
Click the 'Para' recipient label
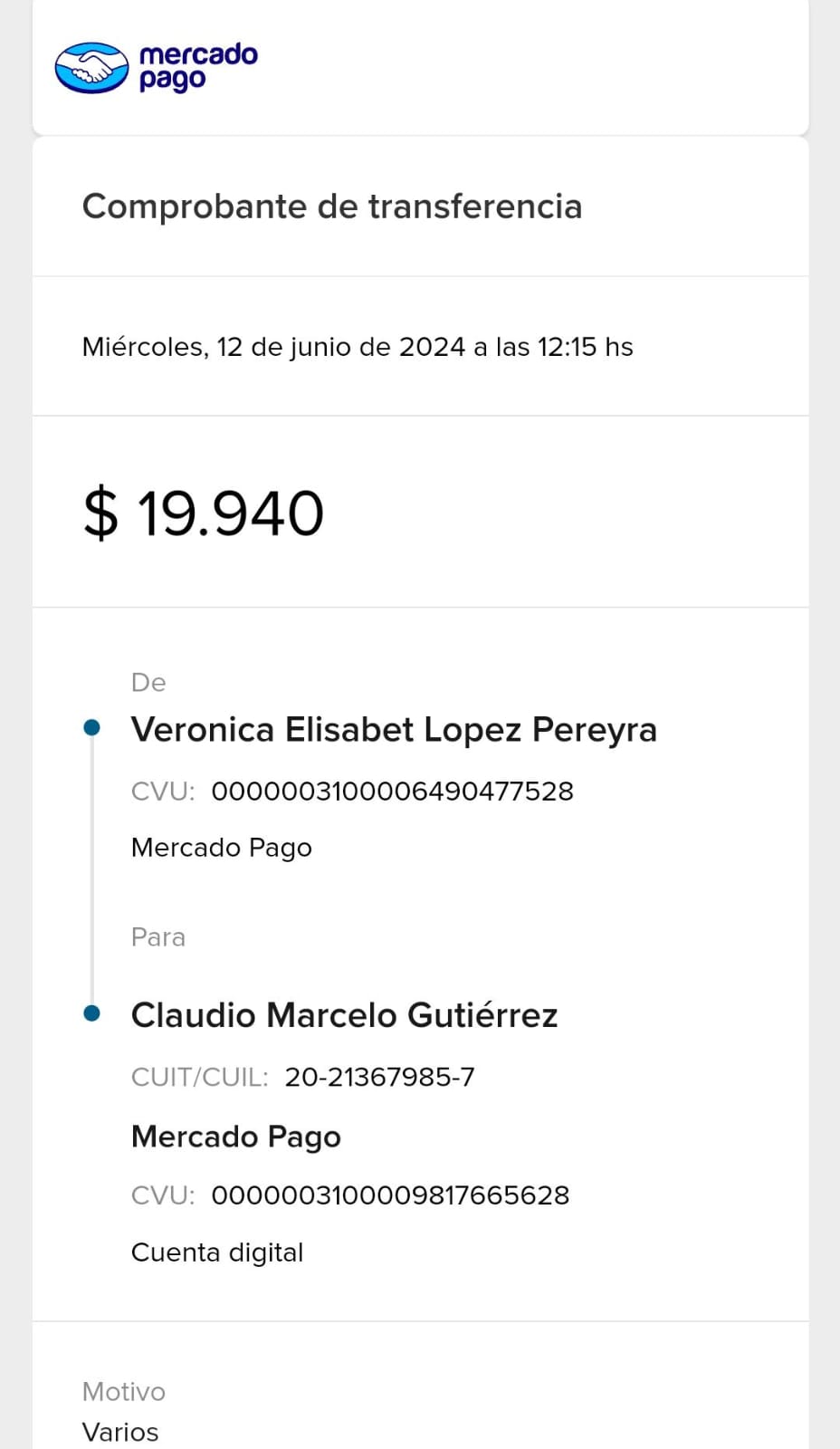pos(158,937)
